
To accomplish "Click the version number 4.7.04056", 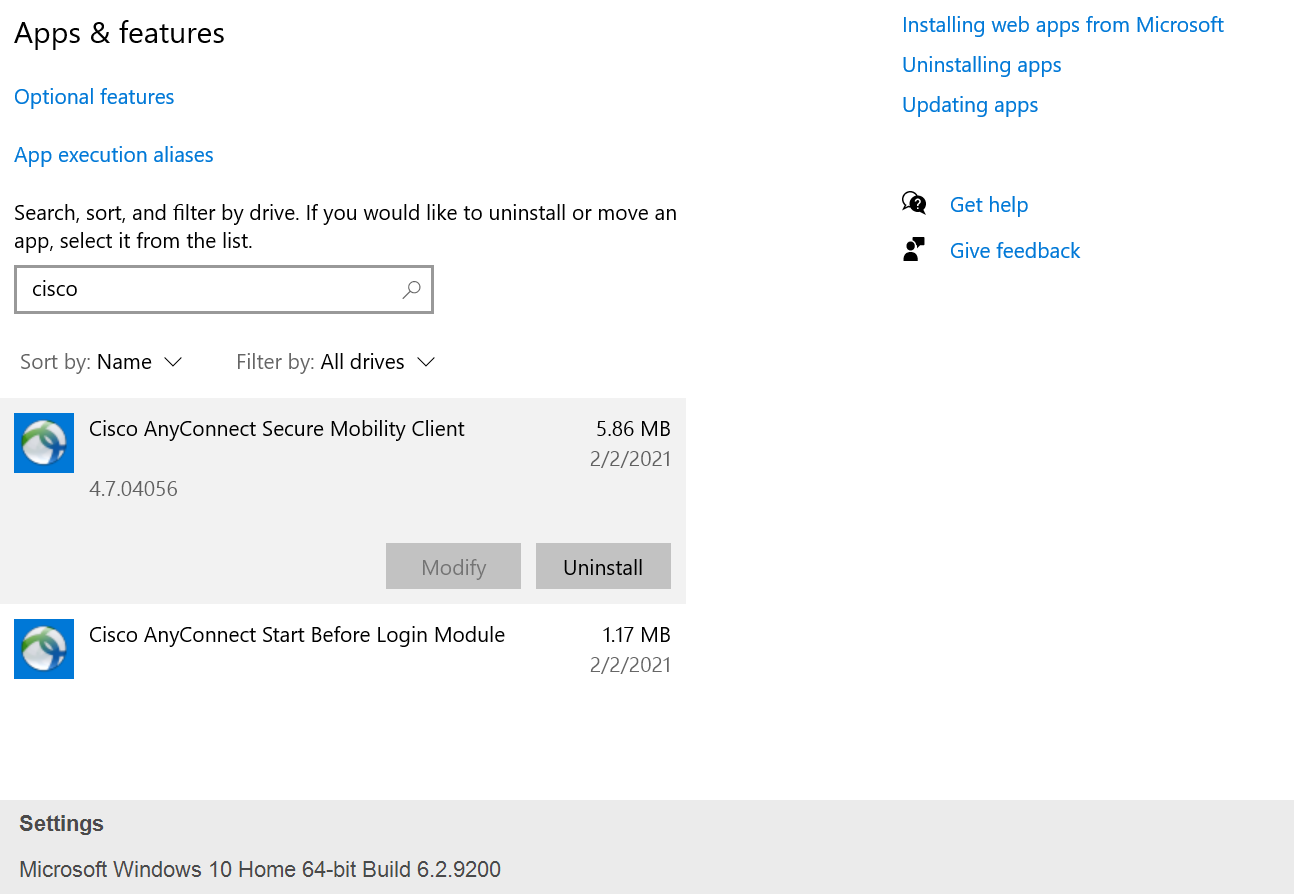I will tap(133, 489).
